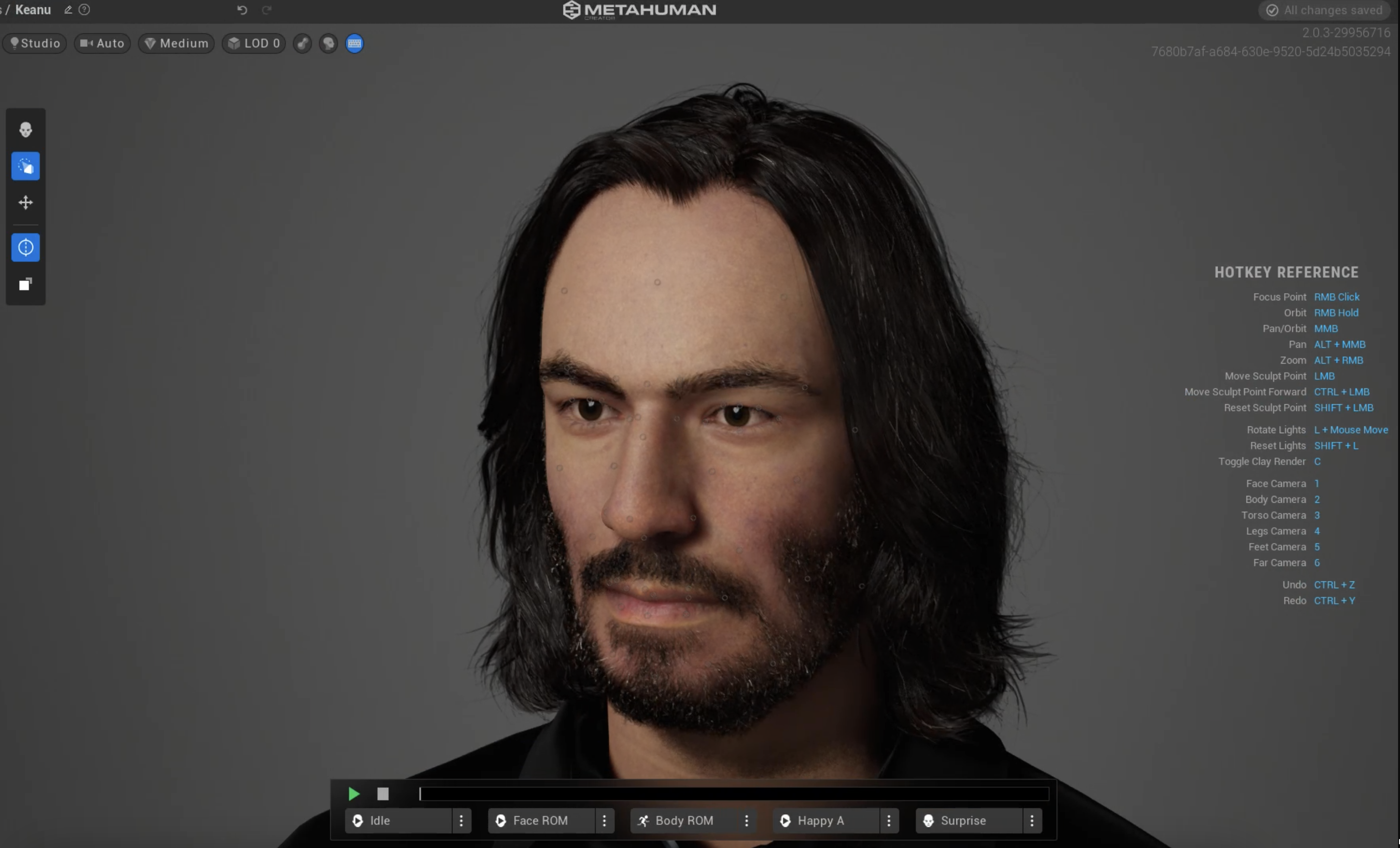Toggle the symmetry button in left toolbar
The image size is (1400, 848).
[x=26, y=247]
